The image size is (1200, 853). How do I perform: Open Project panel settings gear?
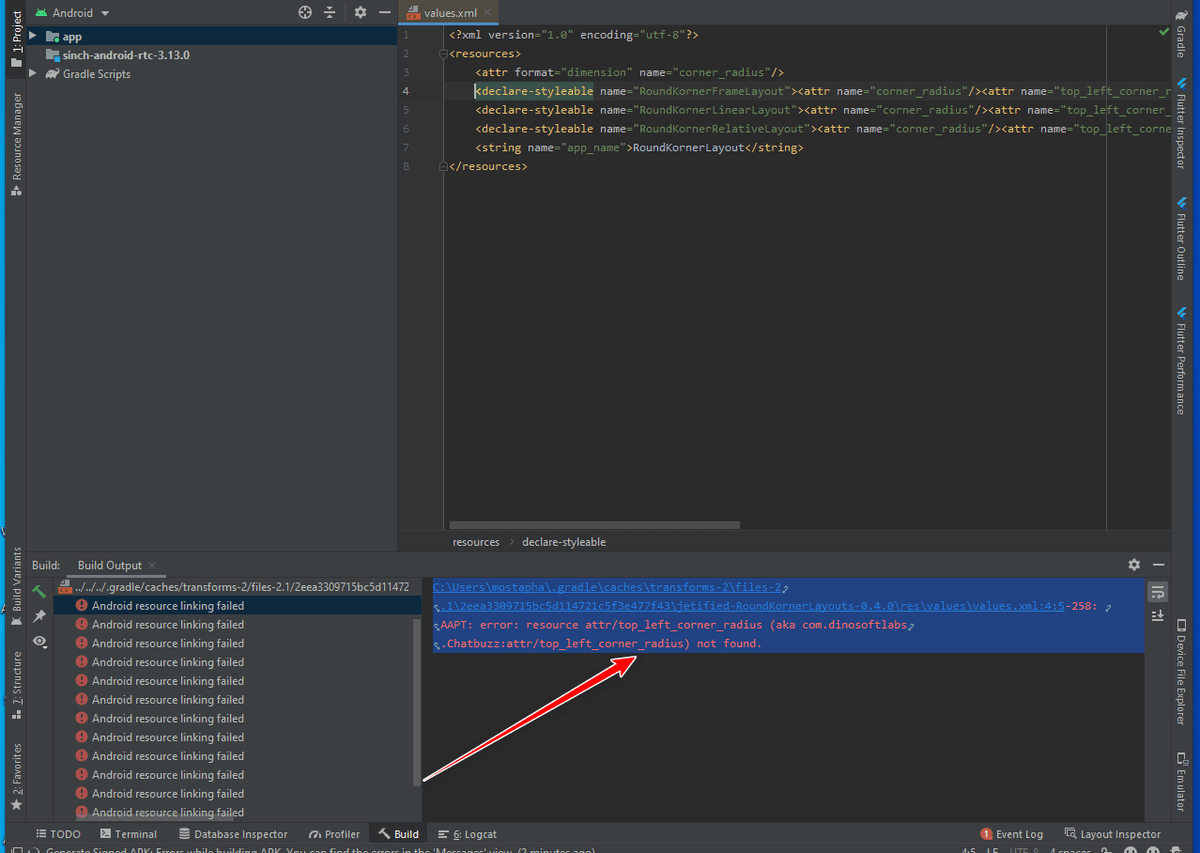tap(360, 13)
